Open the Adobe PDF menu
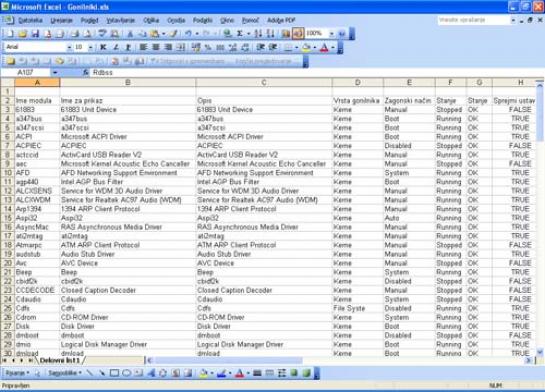This screenshot has height=392, width=545. (x=281, y=21)
